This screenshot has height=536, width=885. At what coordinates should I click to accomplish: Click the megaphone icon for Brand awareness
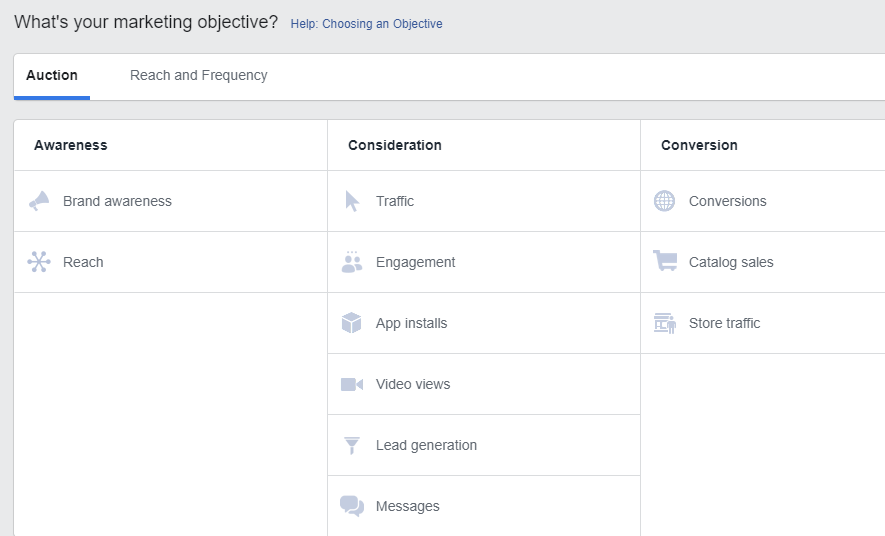[39, 201]
